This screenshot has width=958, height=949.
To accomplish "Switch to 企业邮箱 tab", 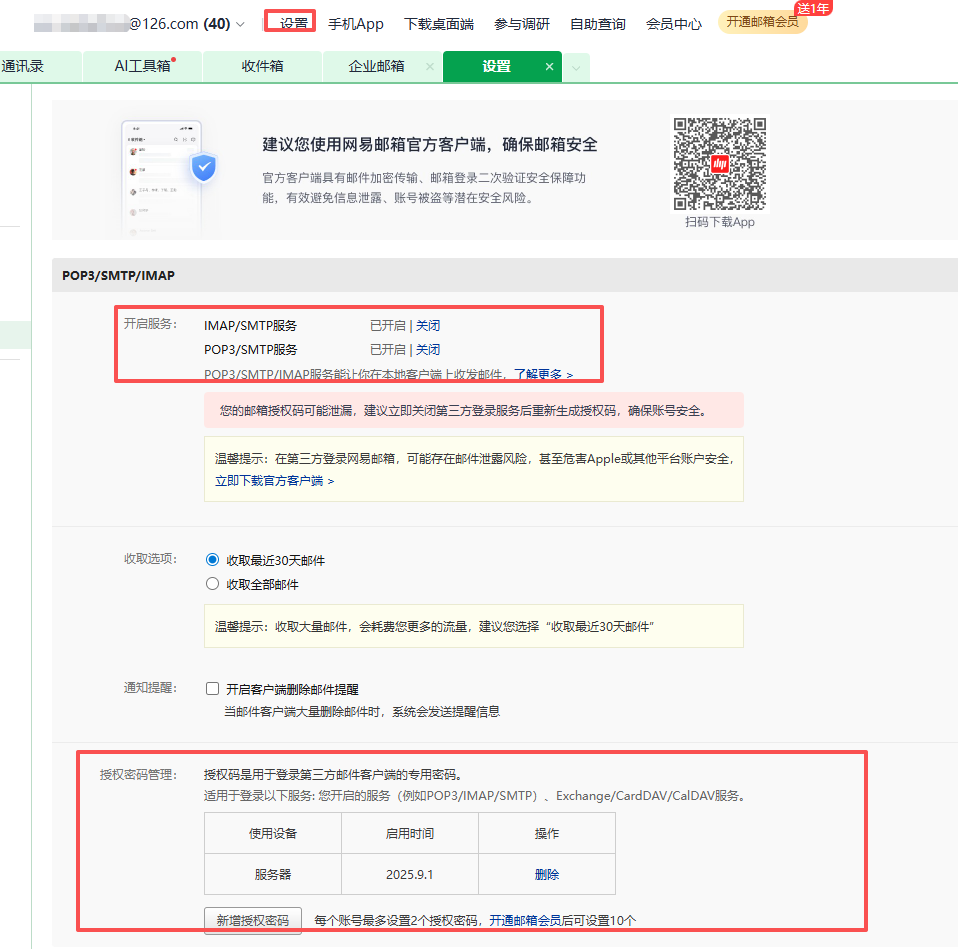I will (x=376, y=66).
